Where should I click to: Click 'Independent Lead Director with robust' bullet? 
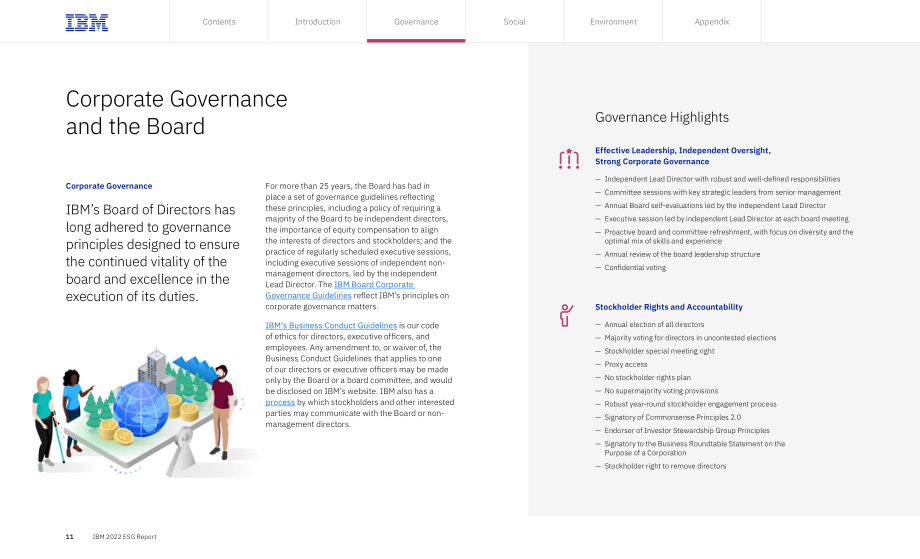coord(722,179)
